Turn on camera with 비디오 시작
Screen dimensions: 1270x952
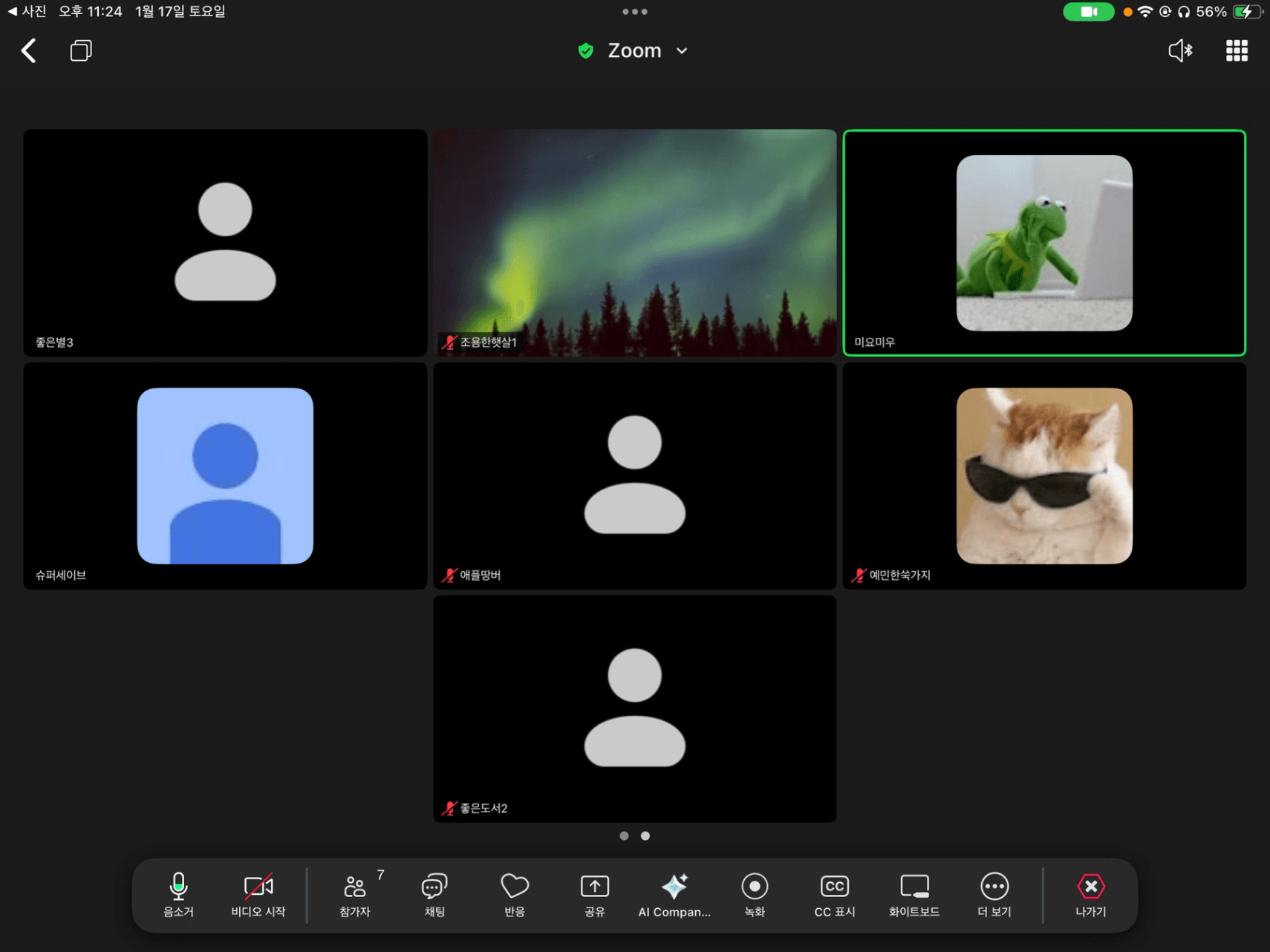258,894
